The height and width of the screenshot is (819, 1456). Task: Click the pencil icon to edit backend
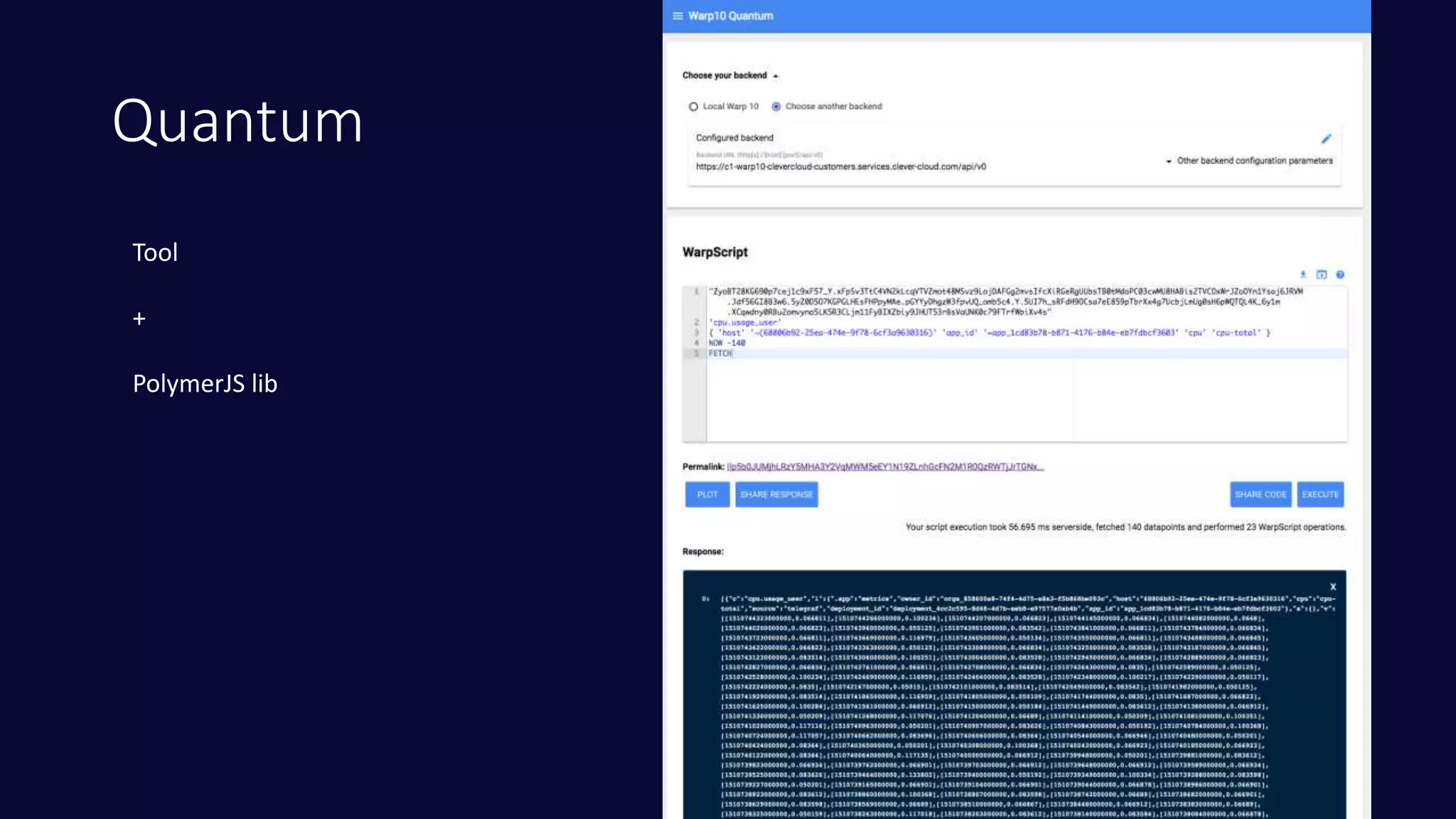[x=1326, y=139]
